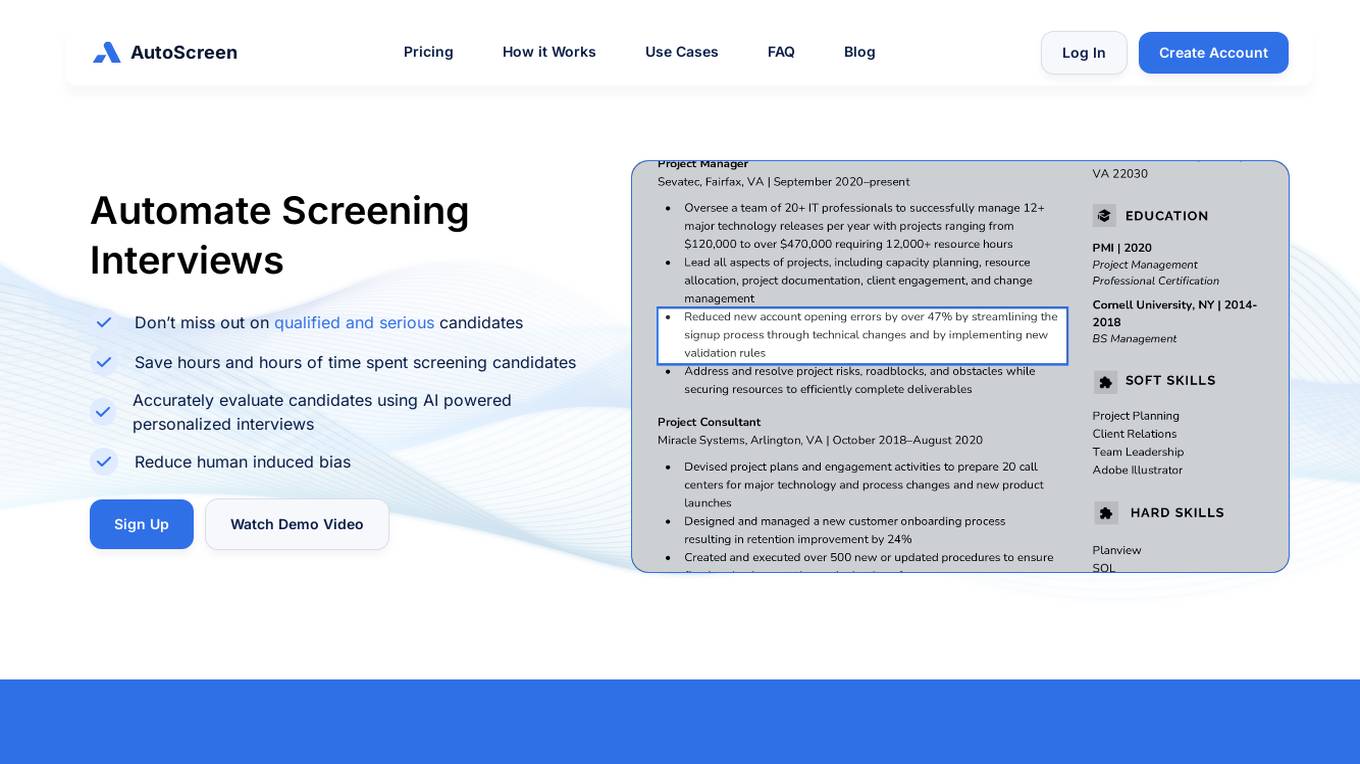The image size is (1360, 764).
Task: Click the 'qualified and serious' highlighted text
Action: point(354,323)
